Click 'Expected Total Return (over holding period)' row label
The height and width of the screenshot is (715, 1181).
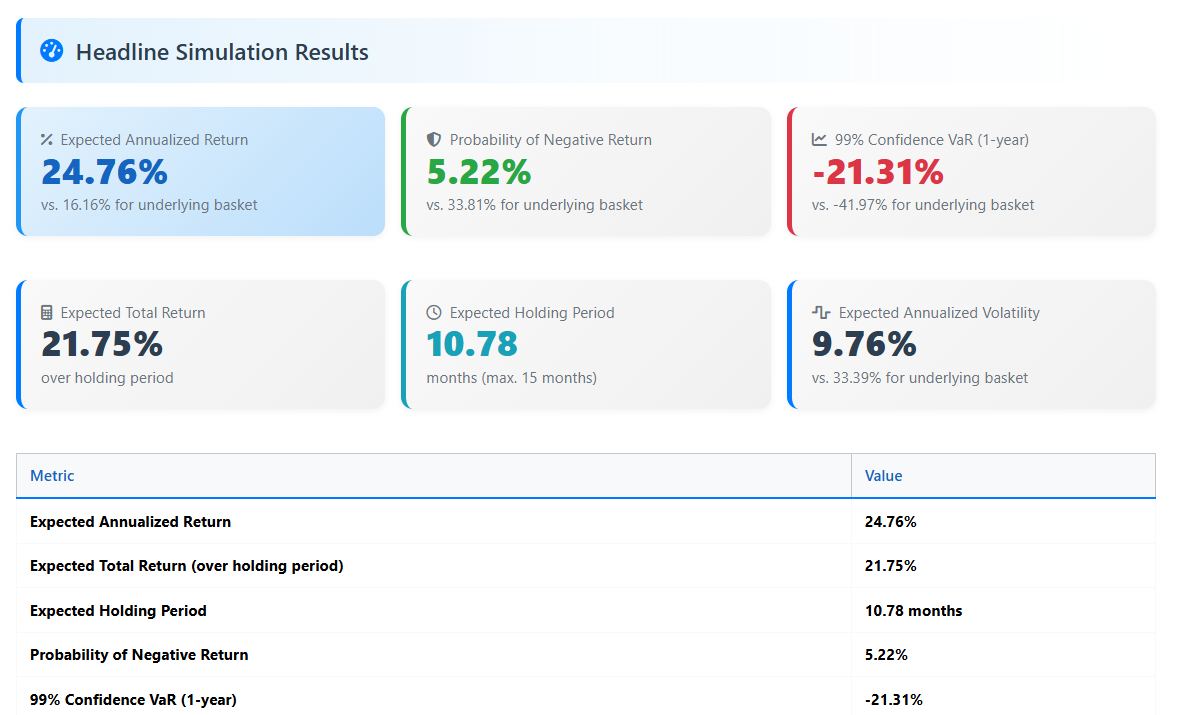[x=187, y=566]
